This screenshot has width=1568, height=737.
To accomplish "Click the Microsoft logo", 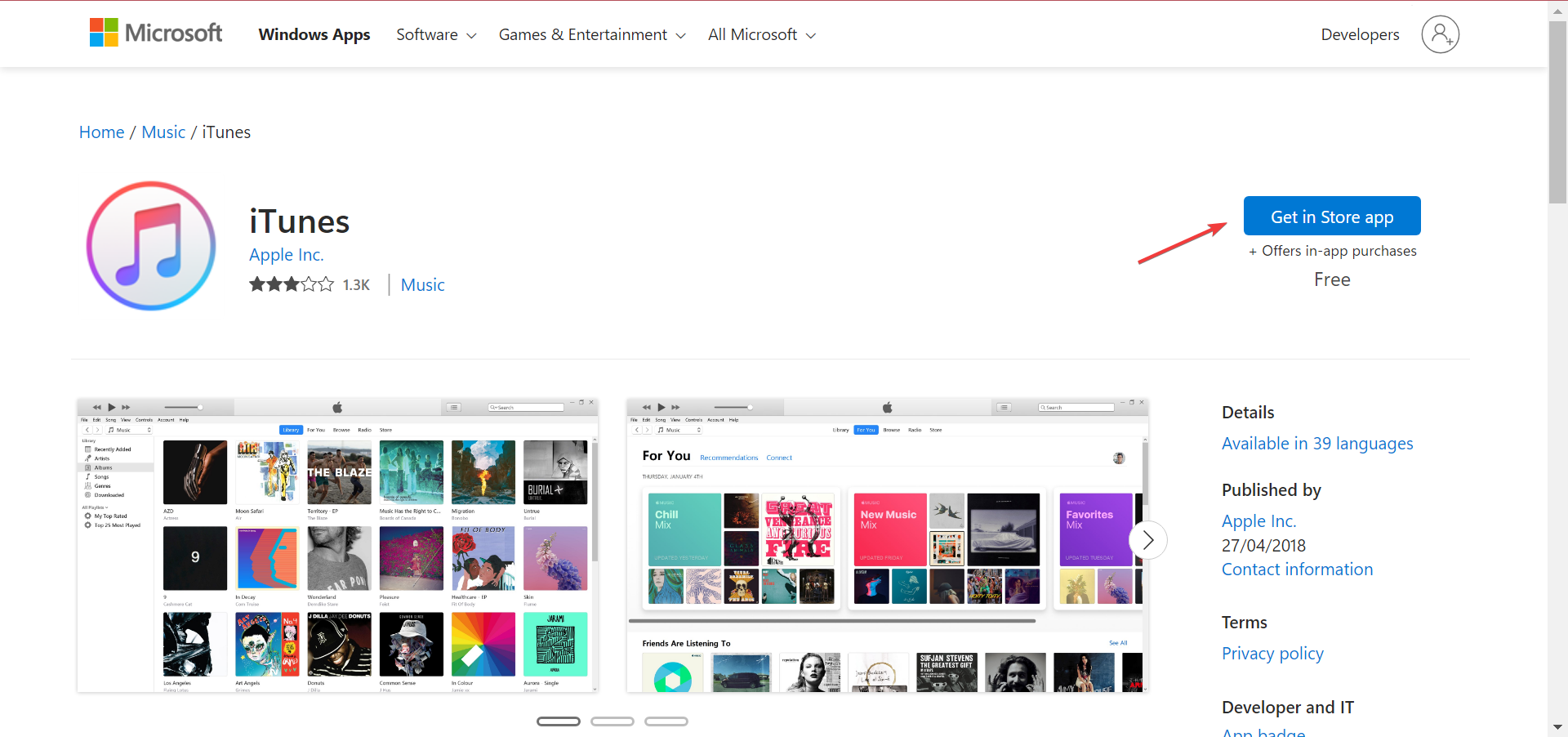I will (x=155, y=33).
